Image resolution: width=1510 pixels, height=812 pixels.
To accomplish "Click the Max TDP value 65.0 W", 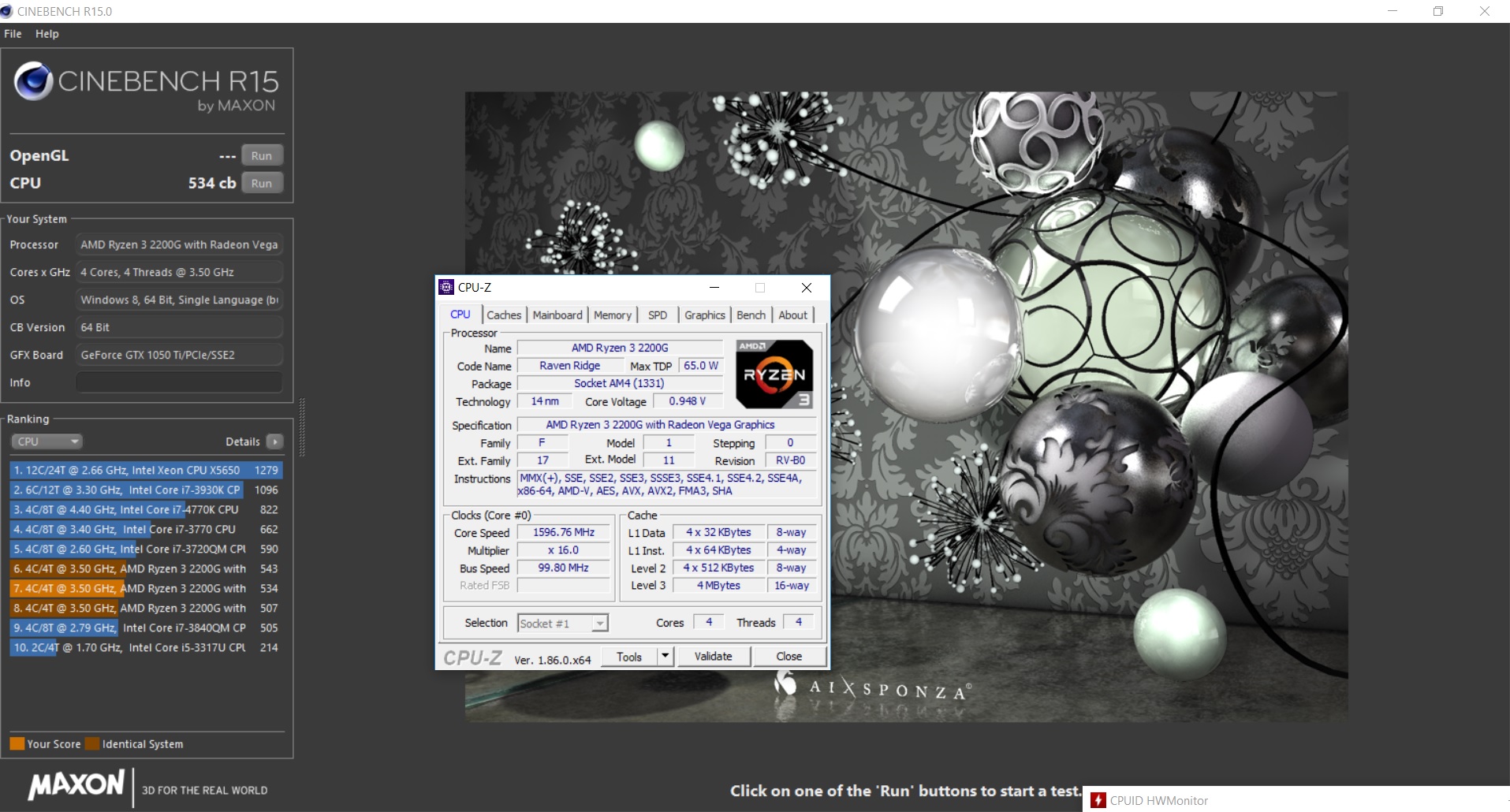I will point(701,366).
